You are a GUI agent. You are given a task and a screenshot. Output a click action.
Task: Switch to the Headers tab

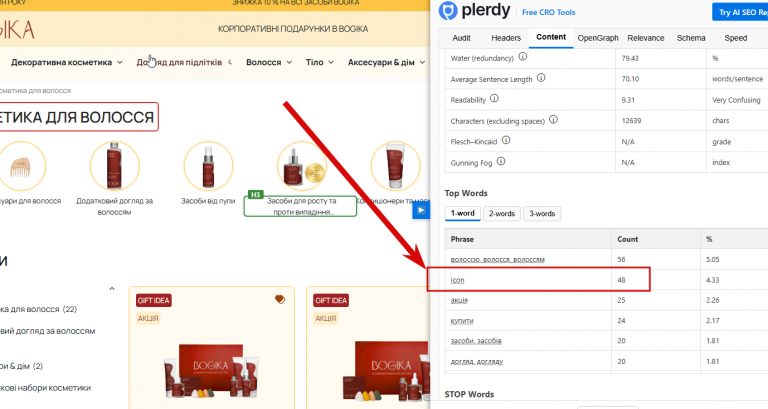tap(506, 38)
